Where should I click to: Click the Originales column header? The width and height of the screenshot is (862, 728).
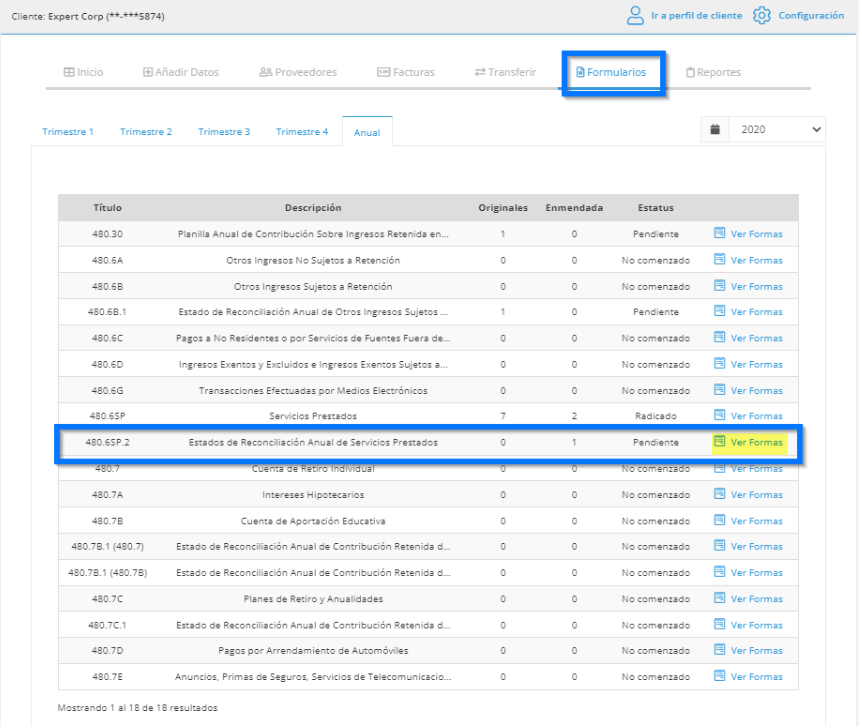(505, 208)
